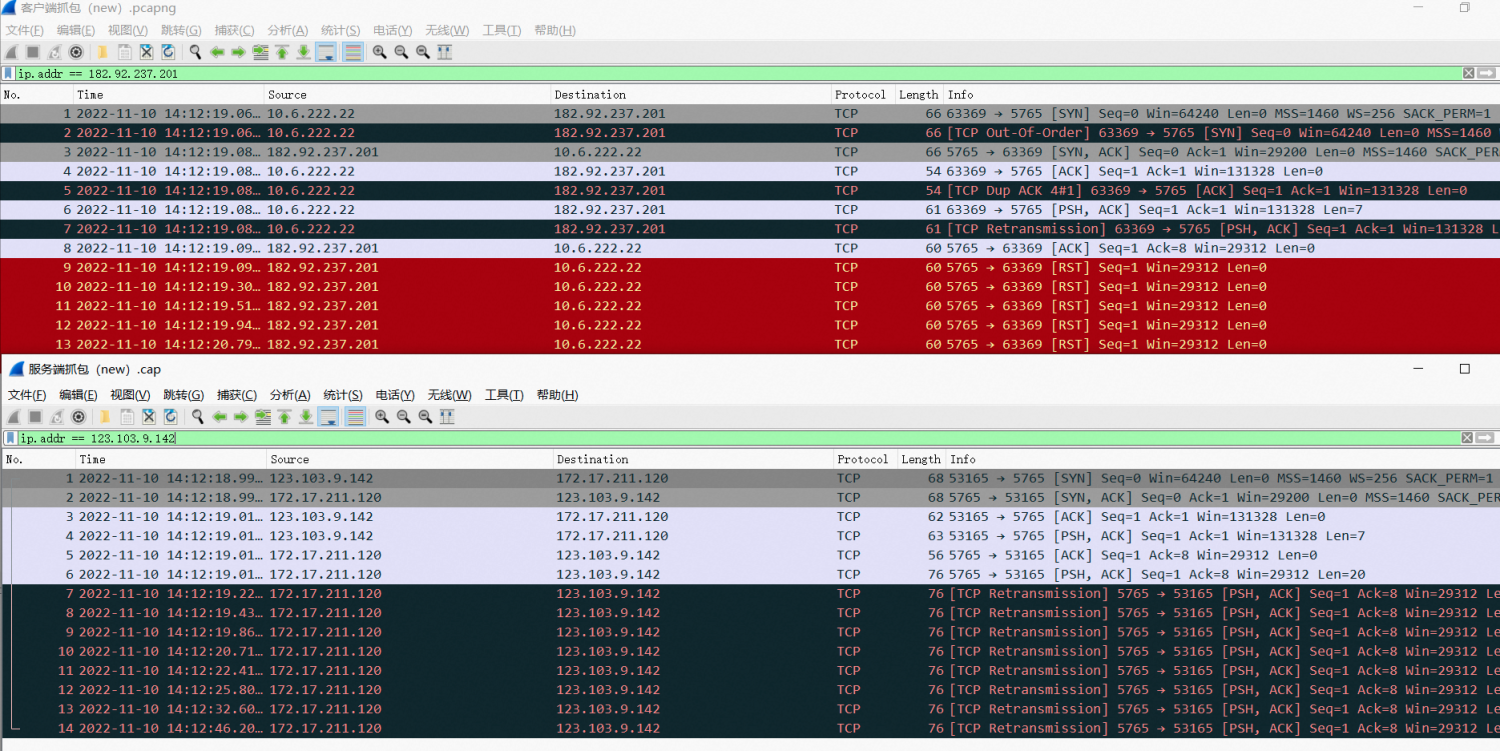The image size is (1500, 751).
Task: Jump to last packet in server window
Action: [x=306, y=417]
